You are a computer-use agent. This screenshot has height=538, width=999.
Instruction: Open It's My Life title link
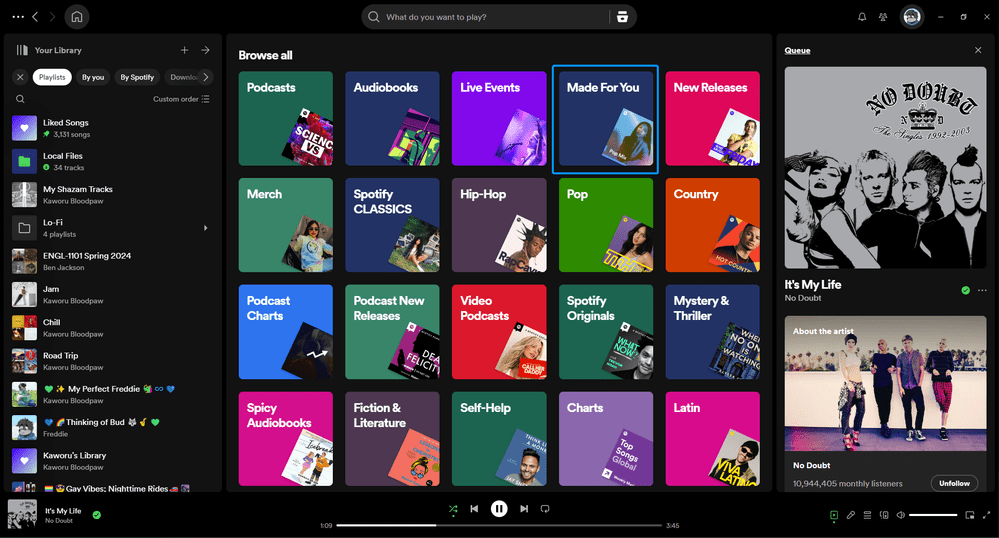point(813,285)
